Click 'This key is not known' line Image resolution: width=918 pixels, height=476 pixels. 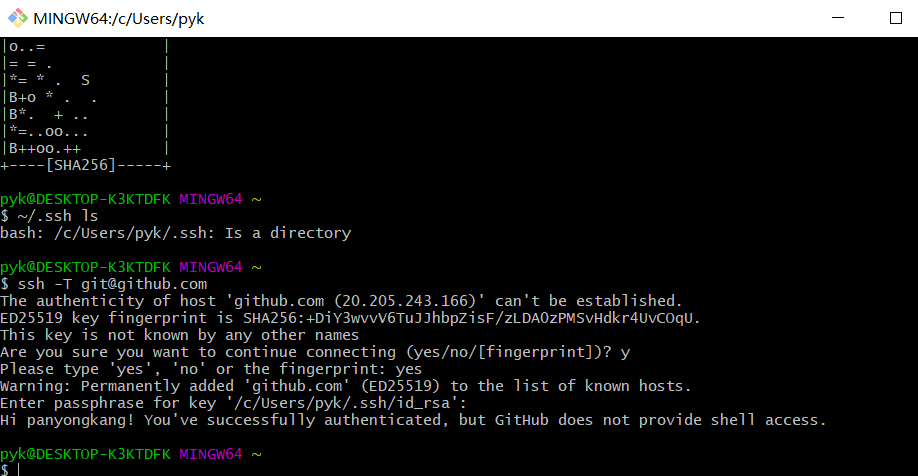(x=179, y=335)
